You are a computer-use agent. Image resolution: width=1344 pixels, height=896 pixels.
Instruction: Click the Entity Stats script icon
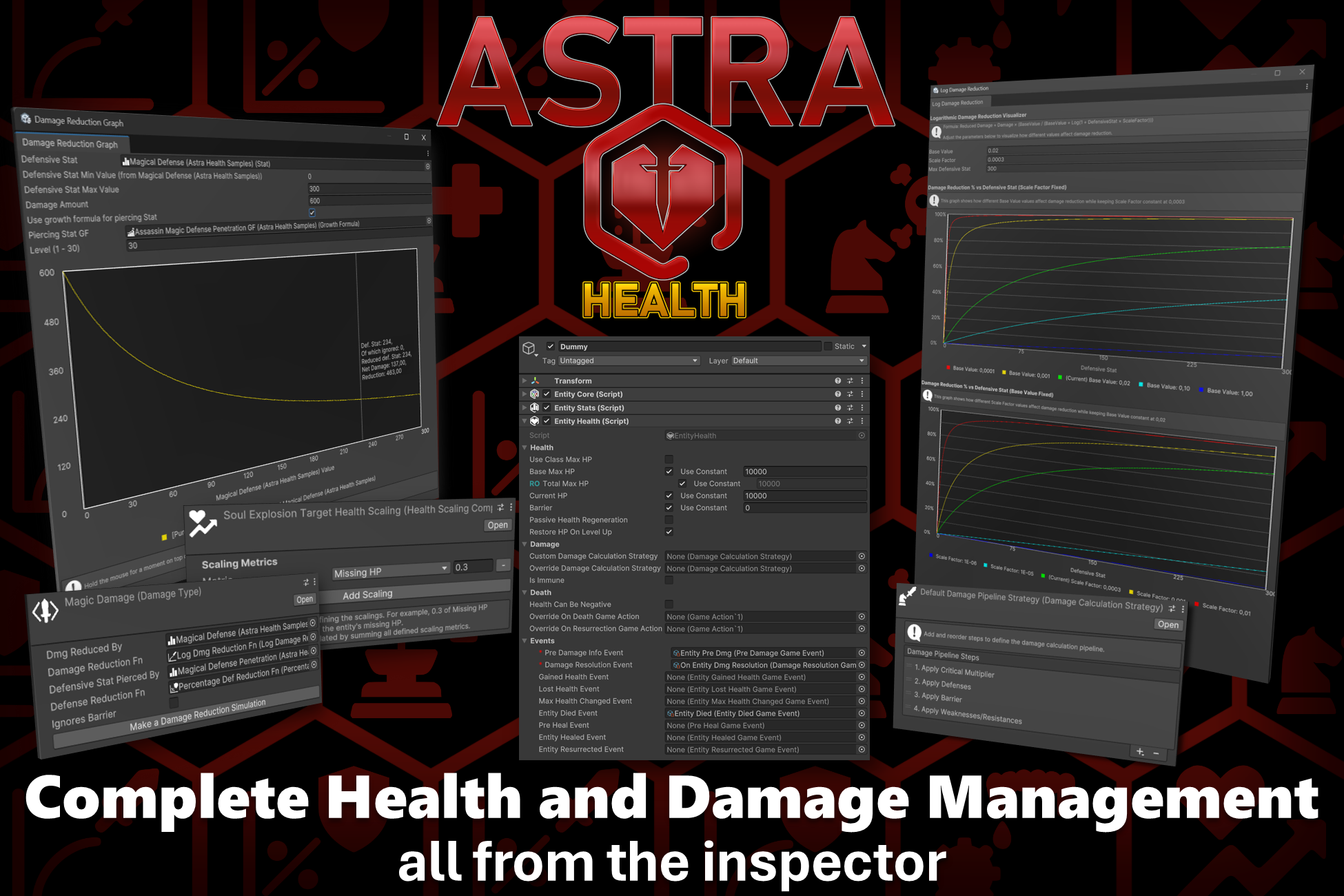535,407
